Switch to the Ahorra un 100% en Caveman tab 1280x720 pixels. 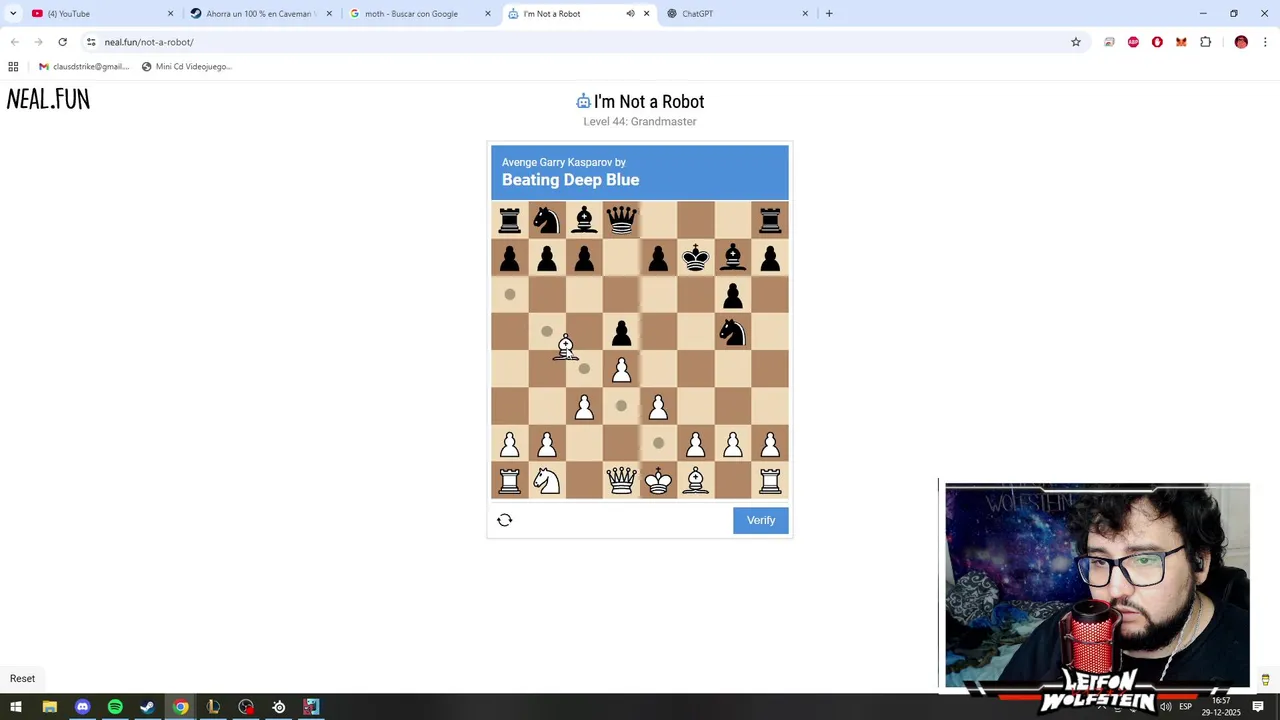click(260, 14)
